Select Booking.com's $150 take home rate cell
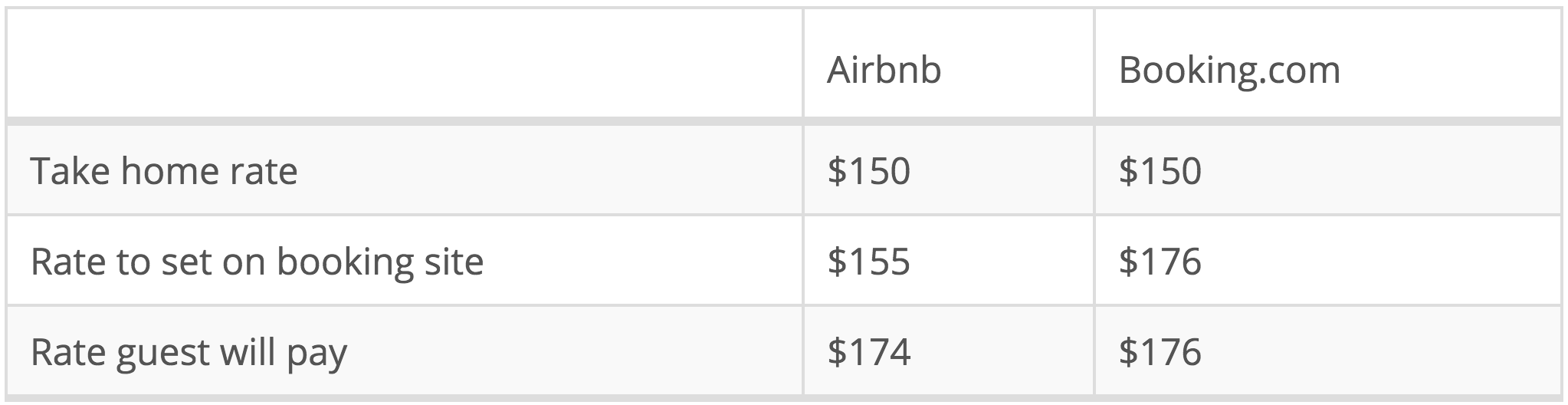The width and height of the screenshot is (1568, 405). (1160, 170)
